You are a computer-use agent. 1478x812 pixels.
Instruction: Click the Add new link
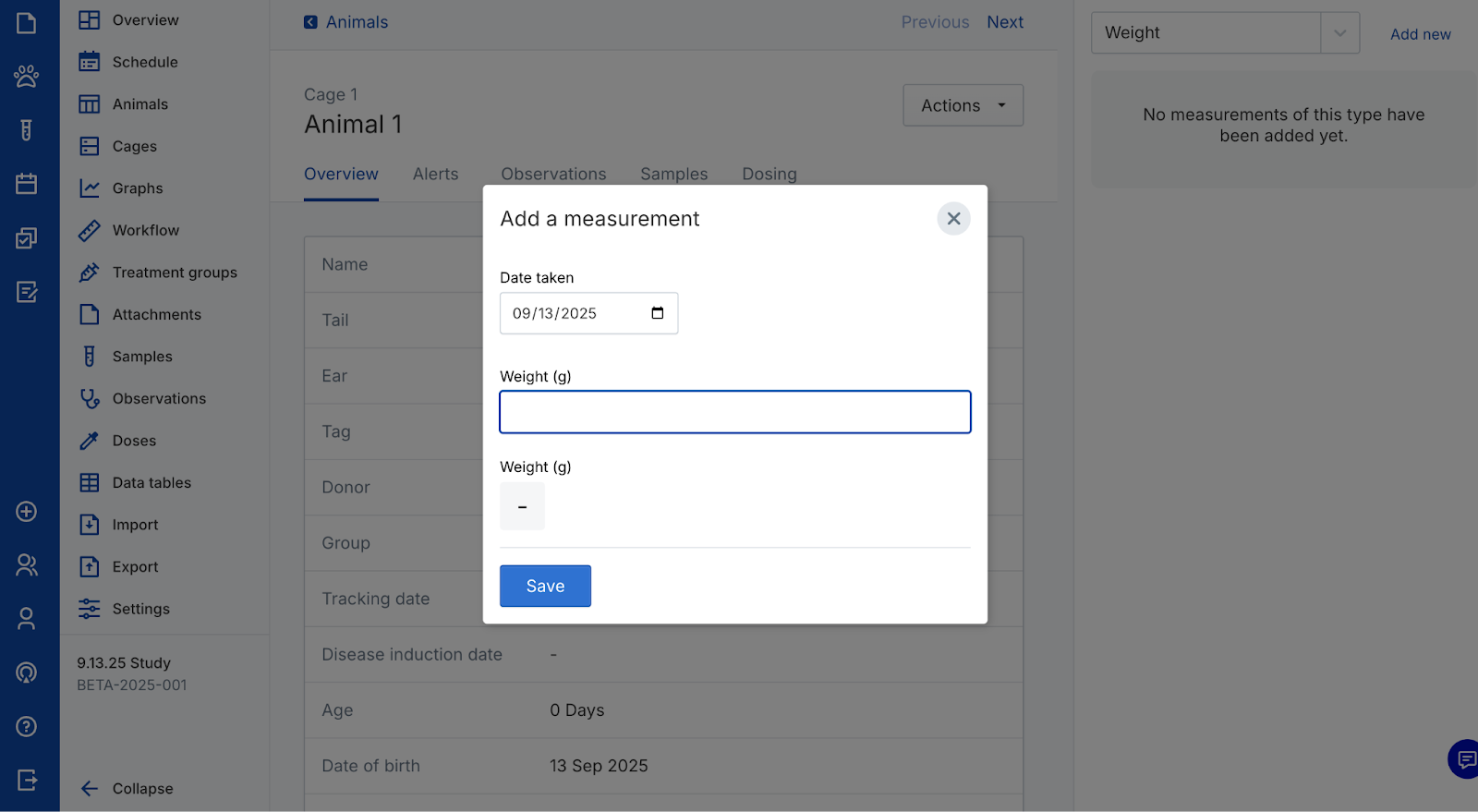[1420, 34]
